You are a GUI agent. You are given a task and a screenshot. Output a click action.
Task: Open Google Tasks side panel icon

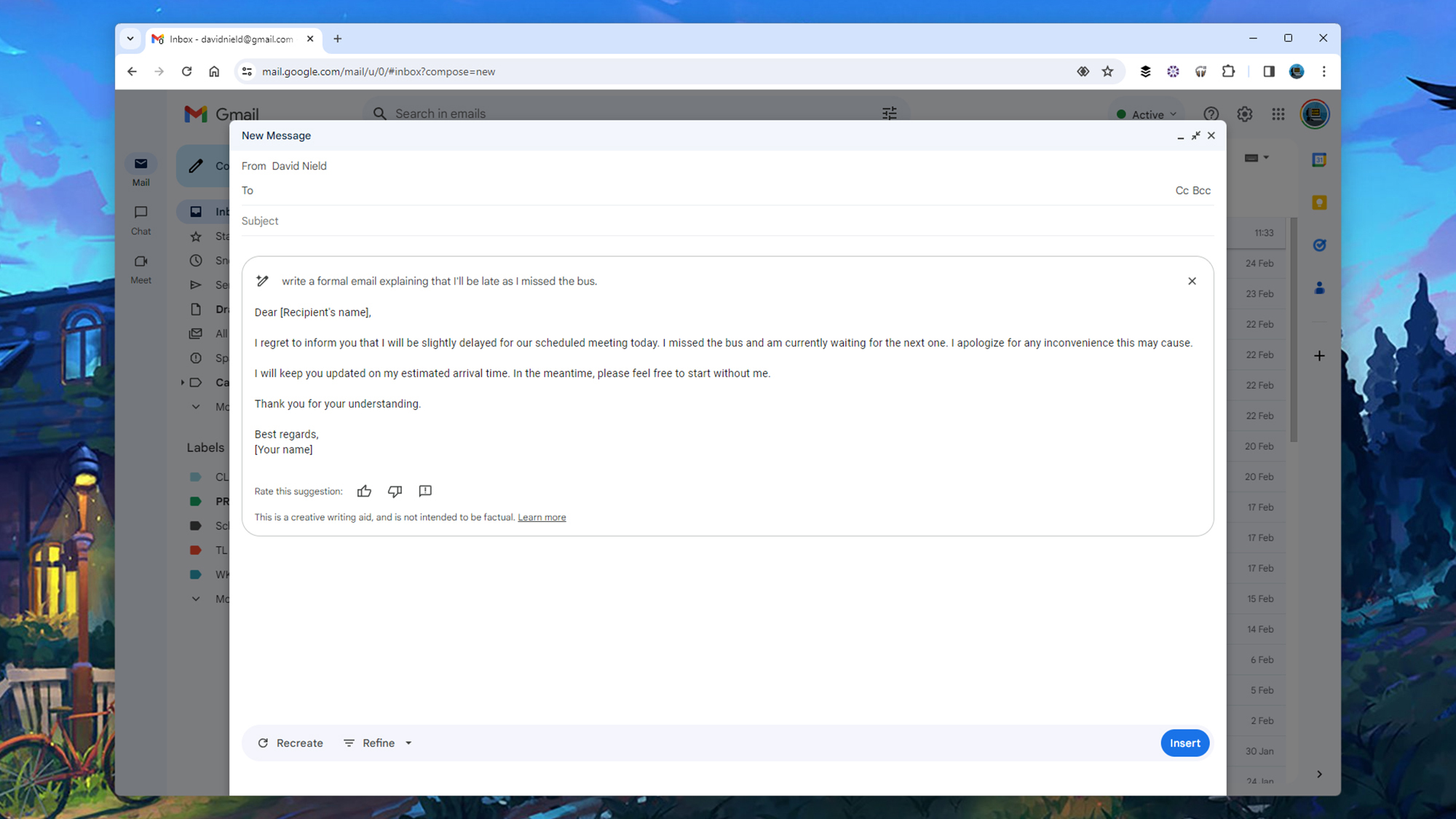[x=1319, y=245]
